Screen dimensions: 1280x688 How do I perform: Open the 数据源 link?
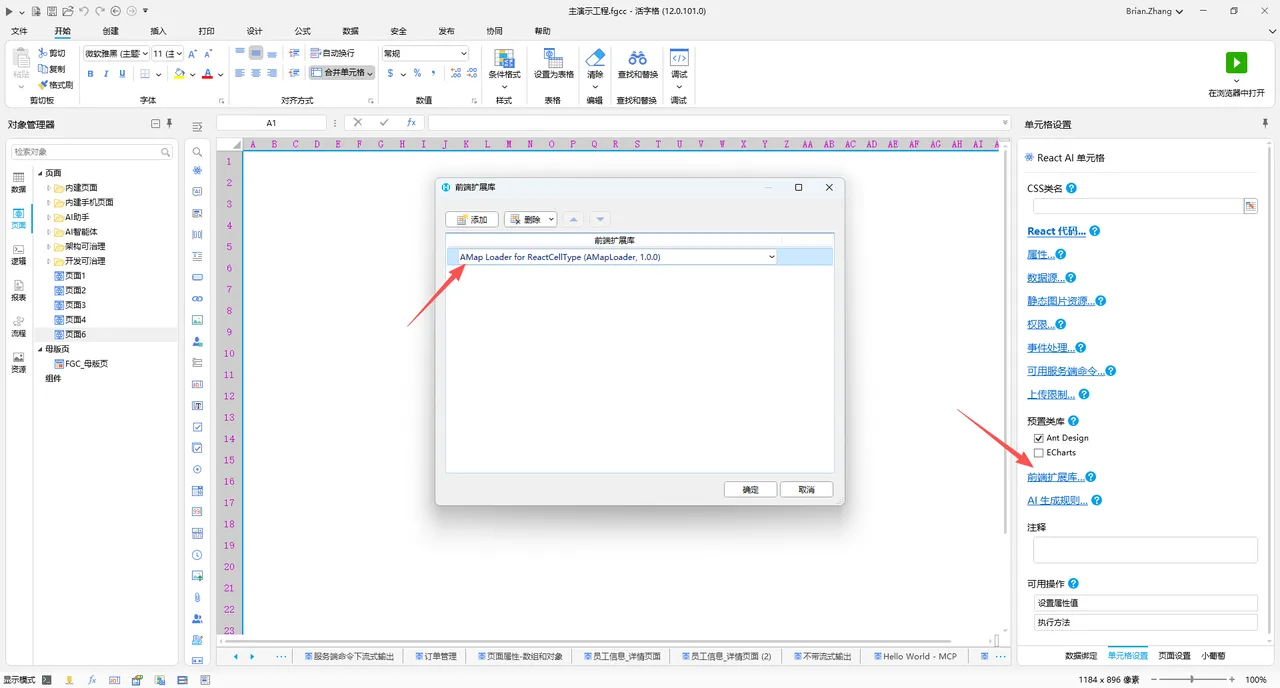click(x=1045, y=278)
